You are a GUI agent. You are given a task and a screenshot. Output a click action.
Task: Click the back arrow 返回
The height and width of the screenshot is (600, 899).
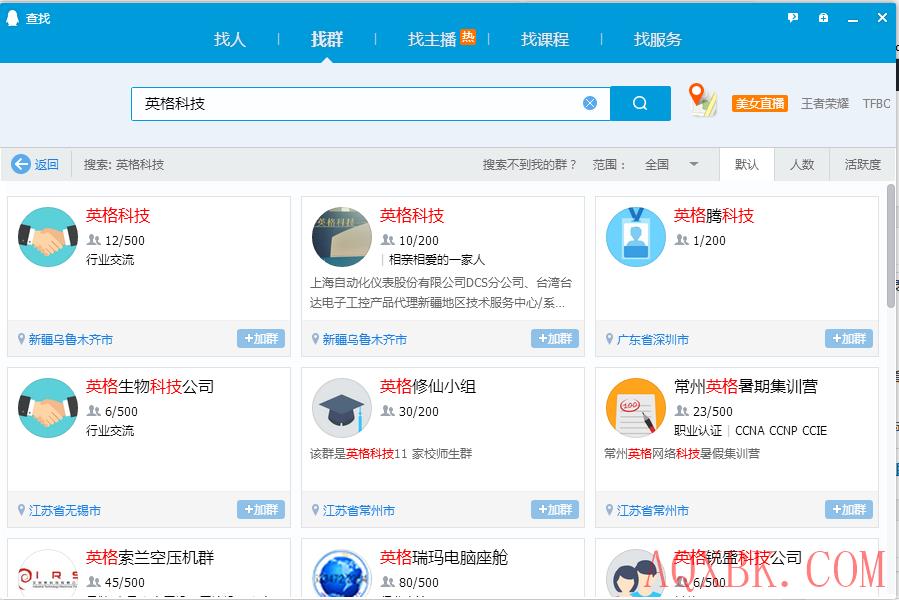[36, 165]
